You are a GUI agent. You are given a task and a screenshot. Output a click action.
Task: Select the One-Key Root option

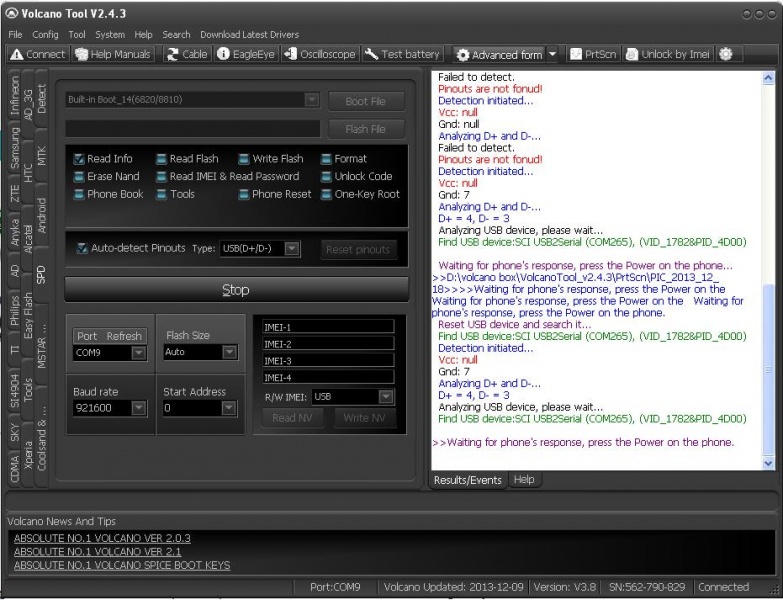click(326, 194)
